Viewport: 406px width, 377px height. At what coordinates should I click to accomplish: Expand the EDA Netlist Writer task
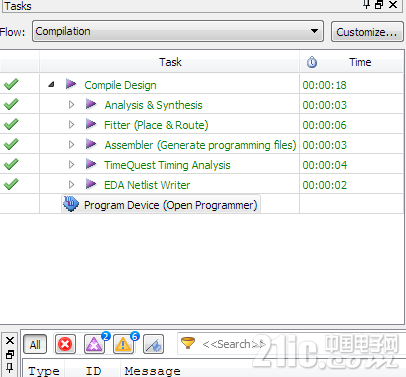pyautogui.click(x=71, y=185)
